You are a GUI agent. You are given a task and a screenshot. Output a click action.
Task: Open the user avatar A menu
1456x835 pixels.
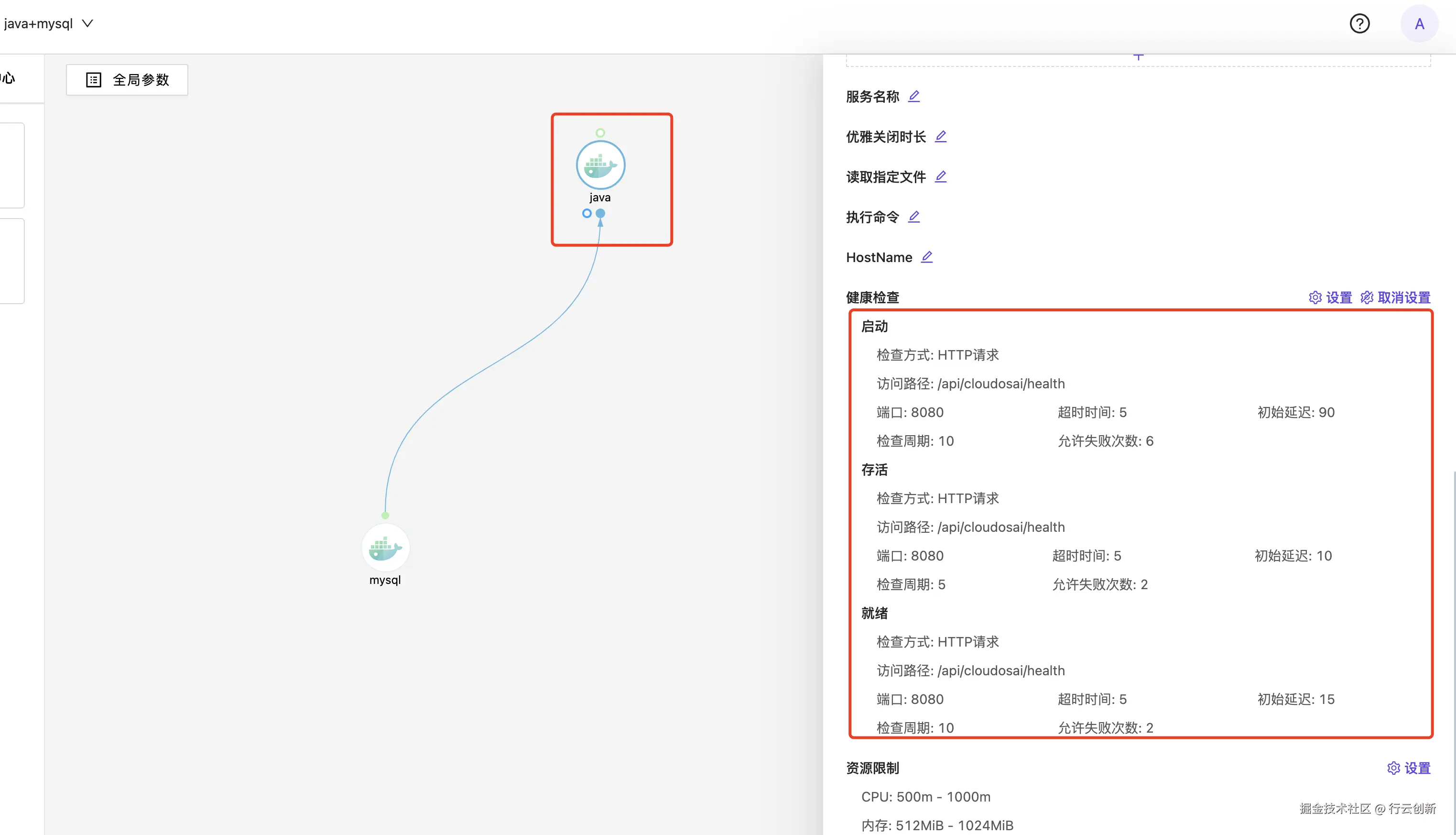[x=1419, y=23]
